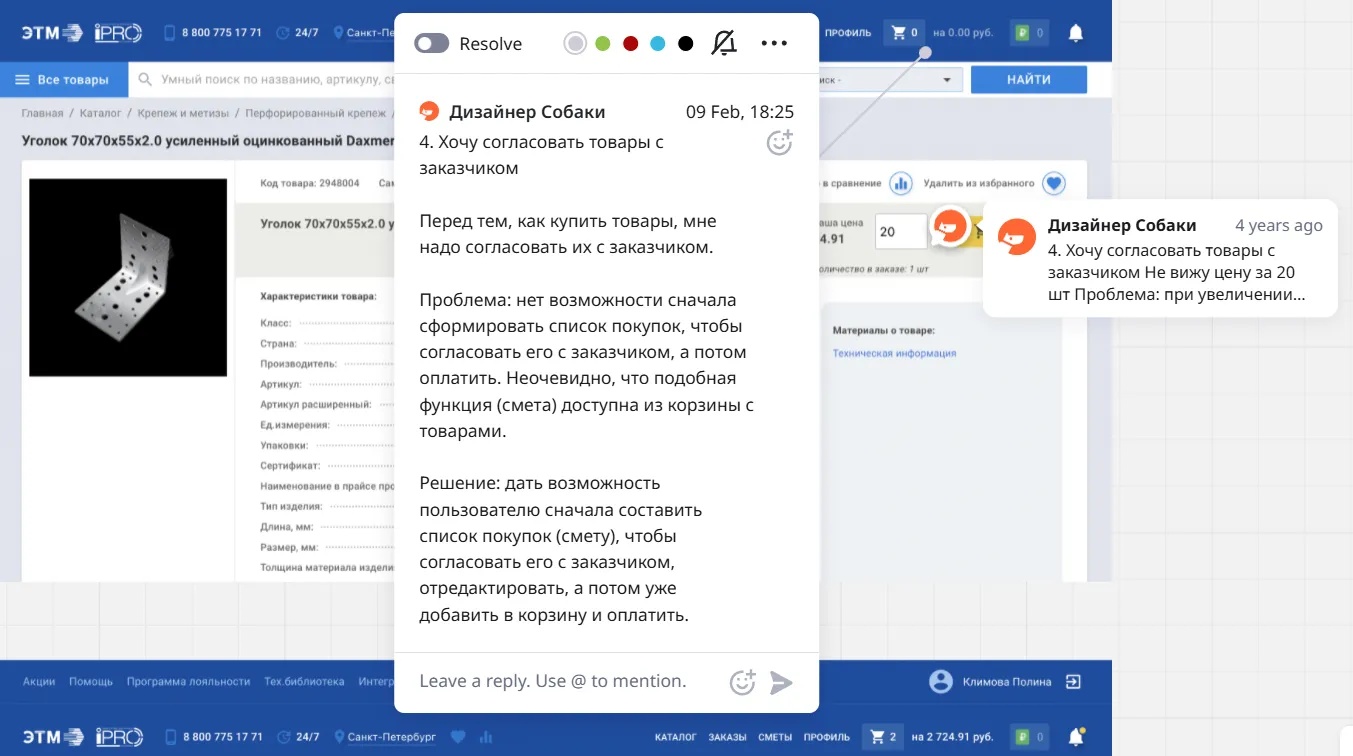Click the heart icon in the bottom bar
This screenshot has height=756, width=1353.
[459, 736]
